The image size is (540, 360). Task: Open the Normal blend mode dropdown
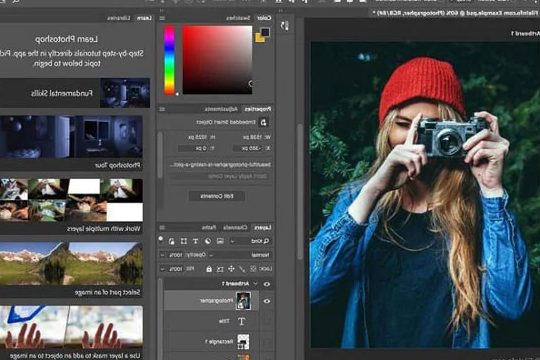click(240, 255)
